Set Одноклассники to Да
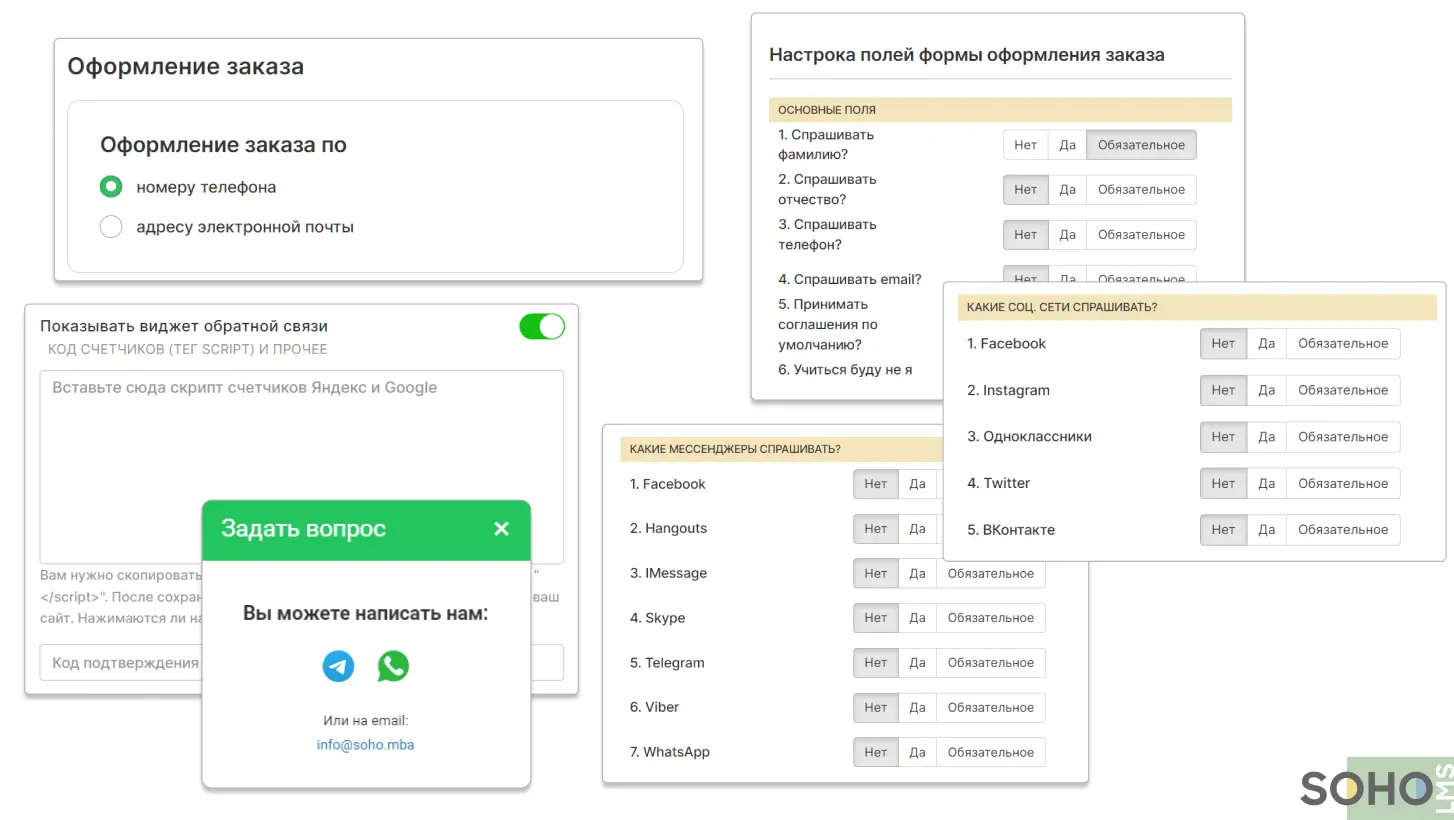 click(1266, 437)
